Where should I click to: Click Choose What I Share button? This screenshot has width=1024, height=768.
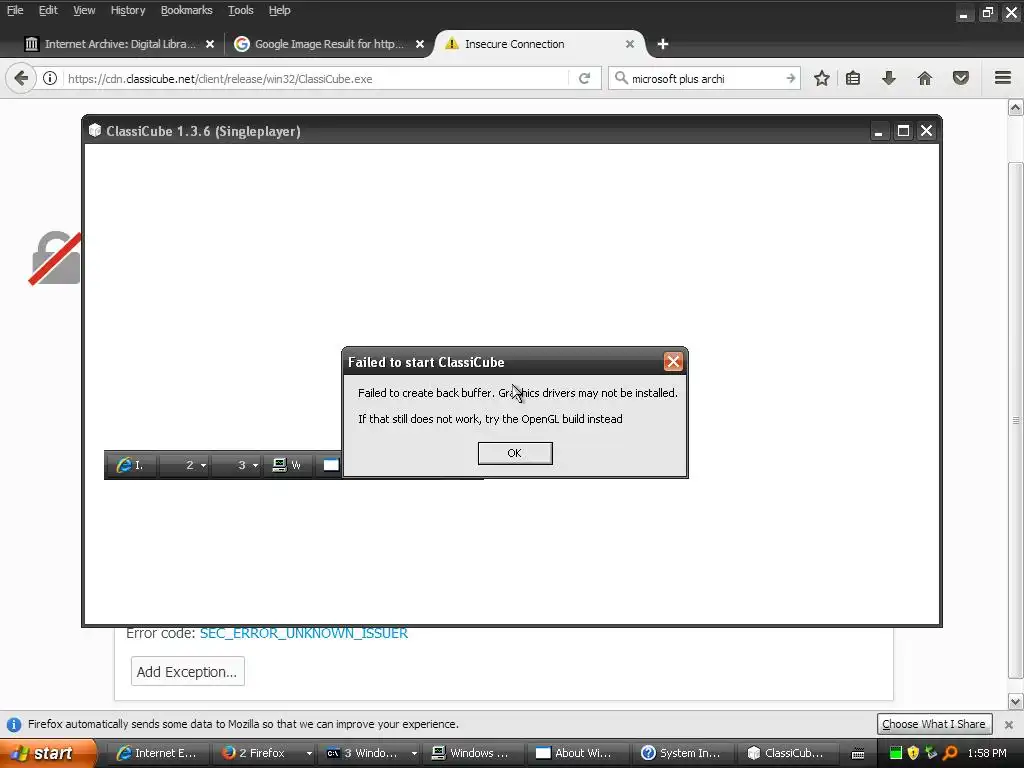[x=934, y=724]
